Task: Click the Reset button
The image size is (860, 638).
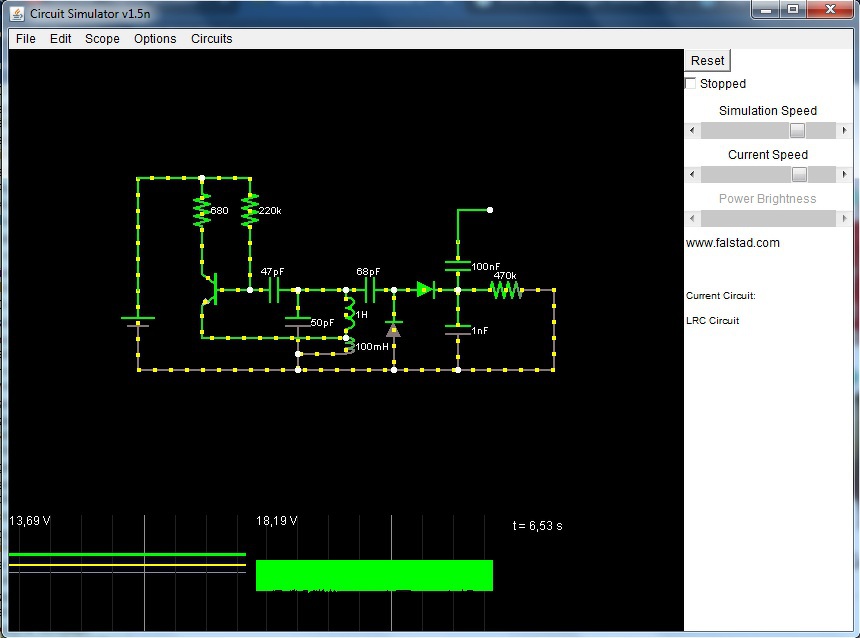Action: point(708,60)
